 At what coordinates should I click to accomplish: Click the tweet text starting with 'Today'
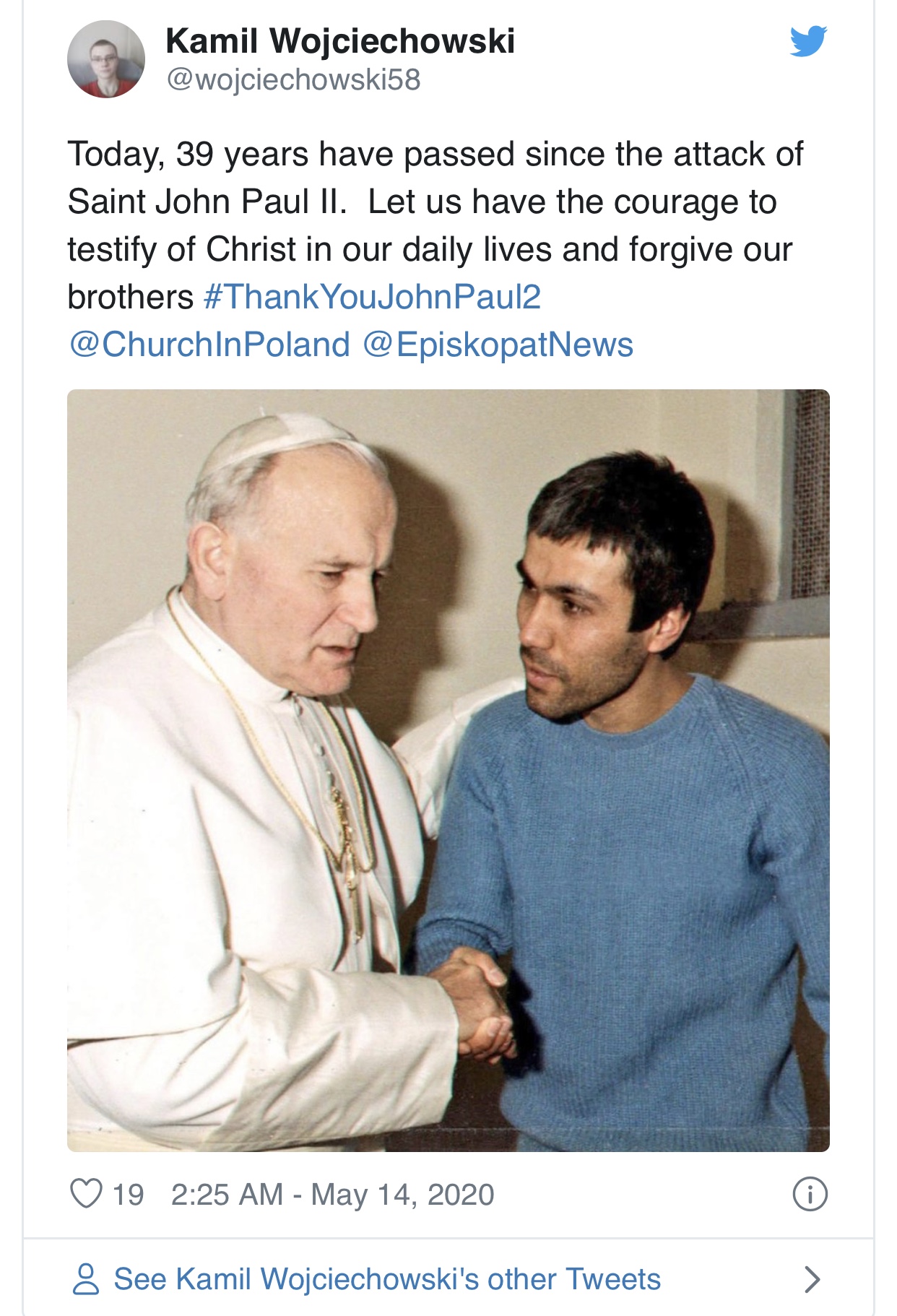pos(435,155)
